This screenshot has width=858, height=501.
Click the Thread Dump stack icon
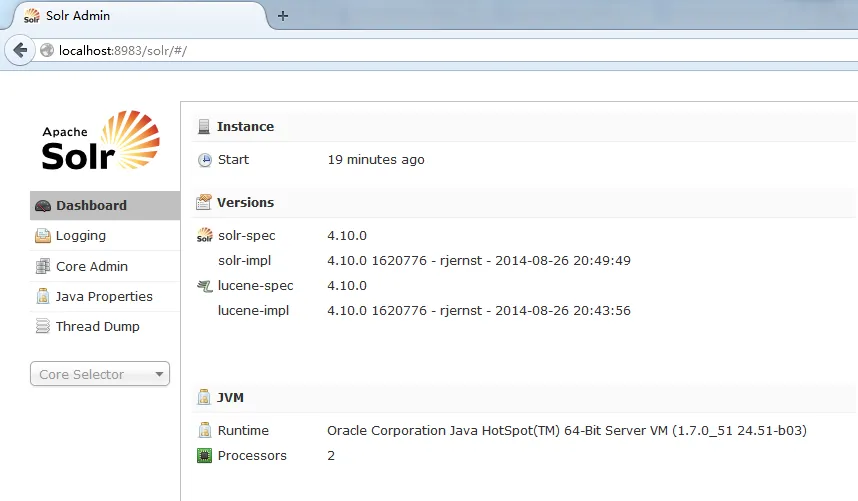click(x=43, y=327)
